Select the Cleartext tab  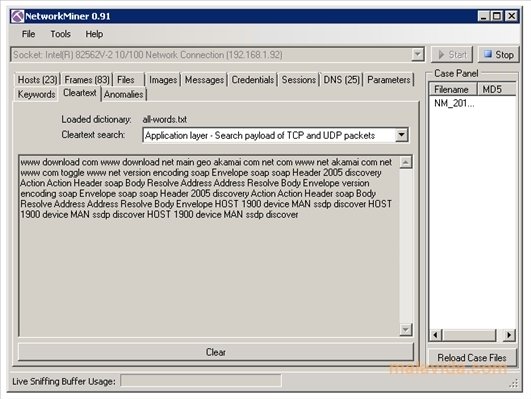pos(80,93)
